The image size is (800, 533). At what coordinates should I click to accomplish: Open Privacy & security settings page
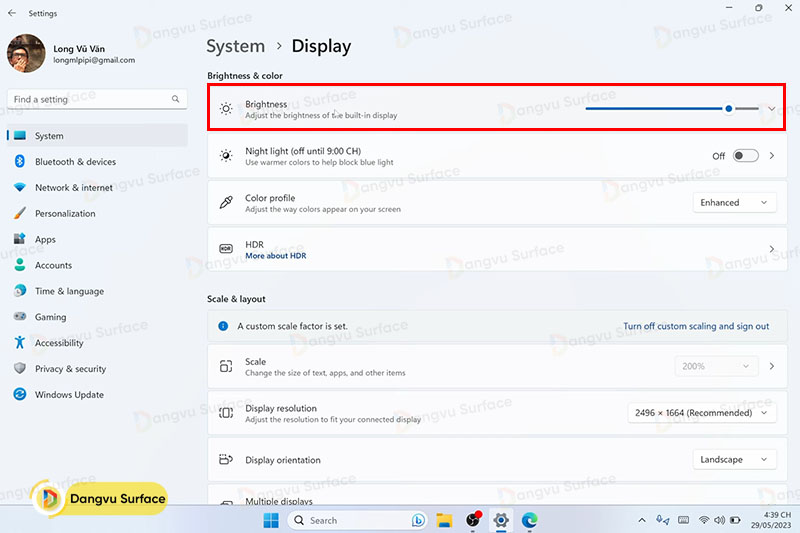point(70,369)
